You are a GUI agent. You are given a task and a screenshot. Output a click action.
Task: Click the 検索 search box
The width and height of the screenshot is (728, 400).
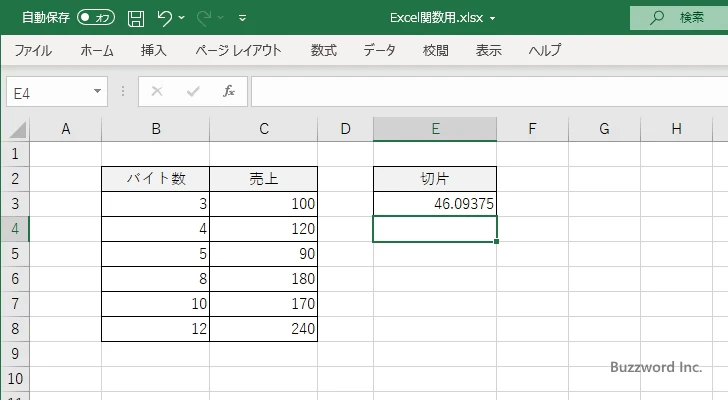coord(679,18)
